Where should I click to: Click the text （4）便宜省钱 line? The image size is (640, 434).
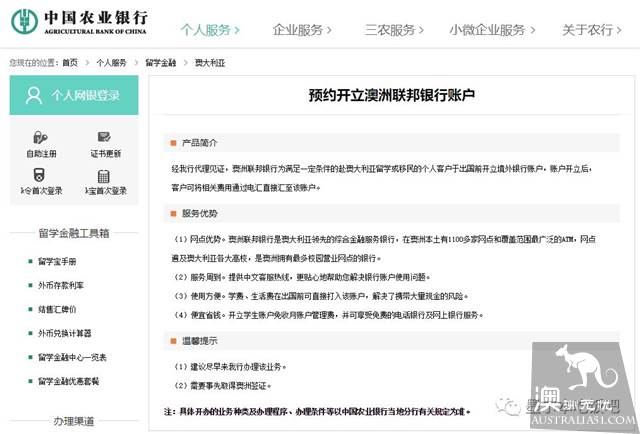(328, 315)
